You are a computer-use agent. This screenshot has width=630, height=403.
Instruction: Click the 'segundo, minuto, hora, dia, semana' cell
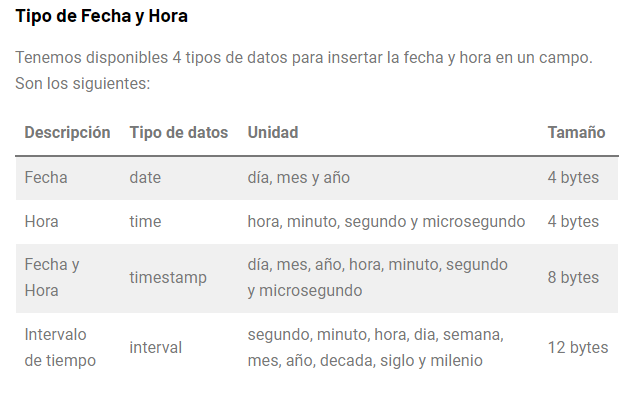[x=376, y=348]
